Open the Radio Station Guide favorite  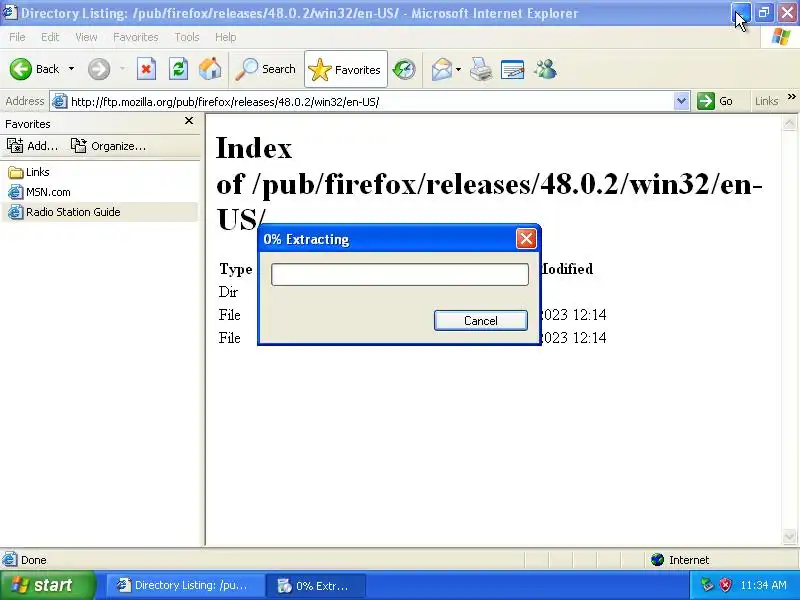(64, 212)
